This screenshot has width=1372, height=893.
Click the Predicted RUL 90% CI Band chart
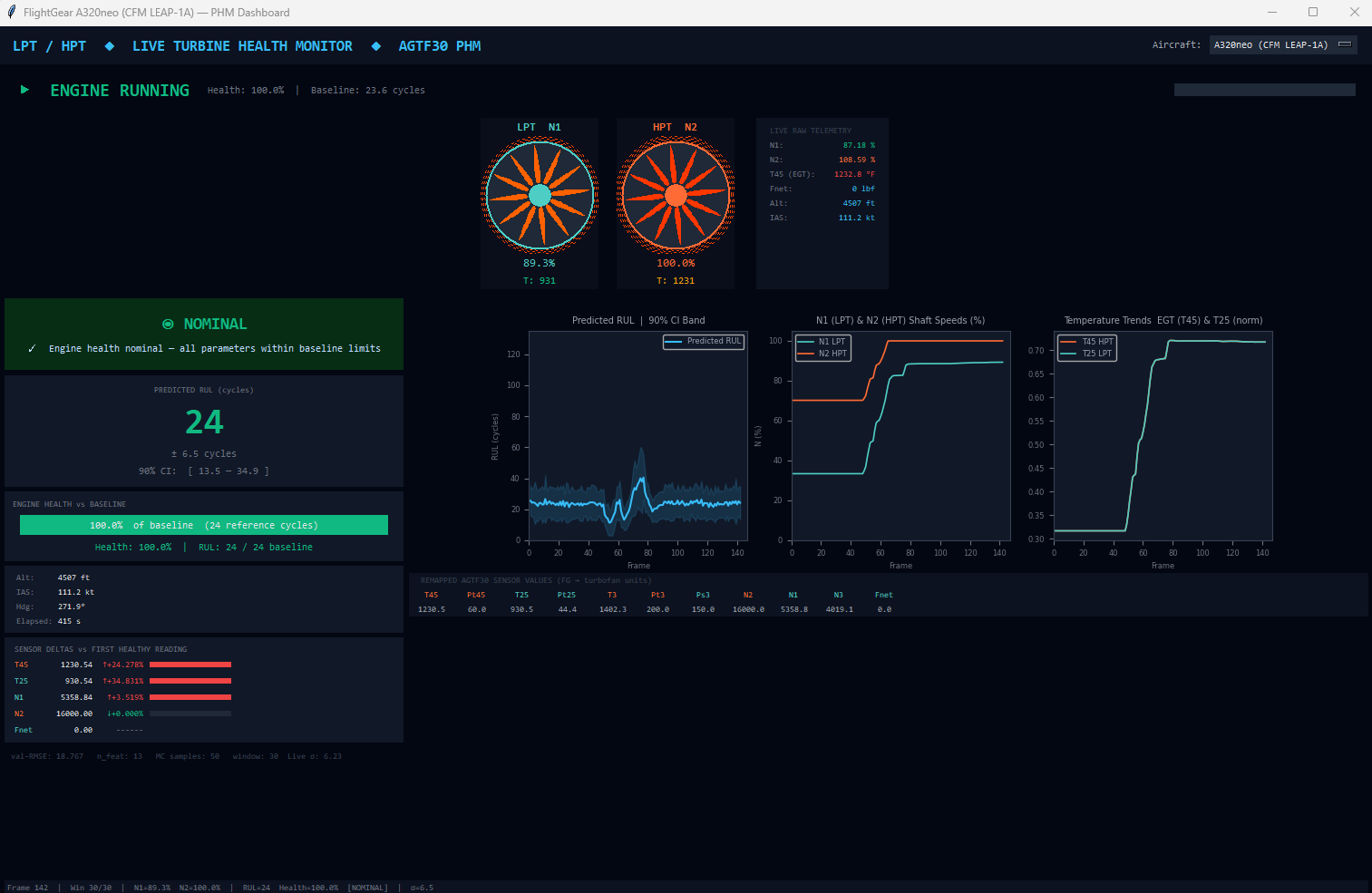[x=638, y=435]
